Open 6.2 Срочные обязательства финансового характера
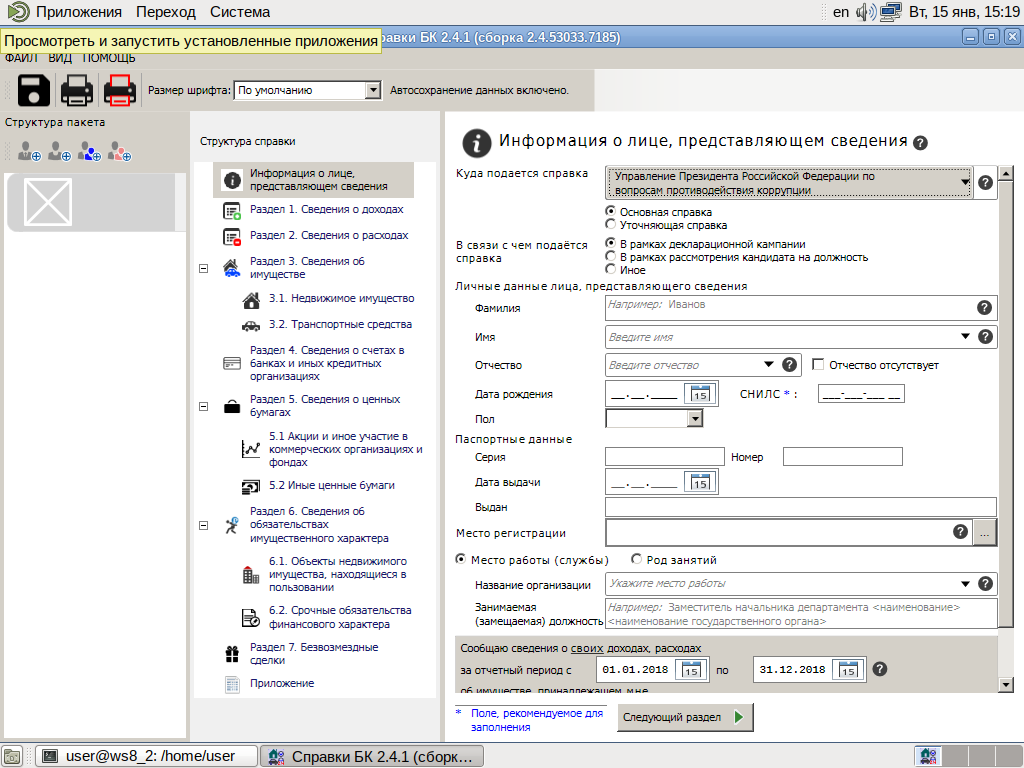The image size is (1024, 768). (340, 617)
